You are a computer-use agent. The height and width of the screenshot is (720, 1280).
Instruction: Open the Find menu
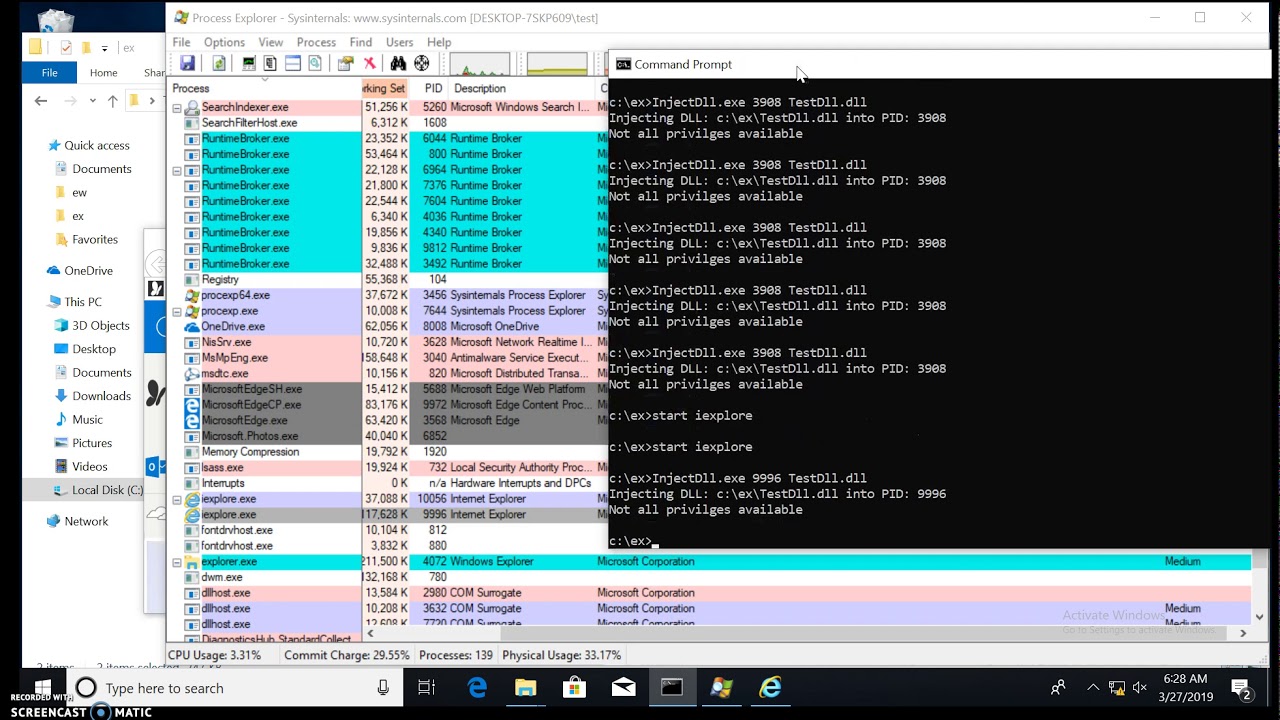click(x=361, y=42)
